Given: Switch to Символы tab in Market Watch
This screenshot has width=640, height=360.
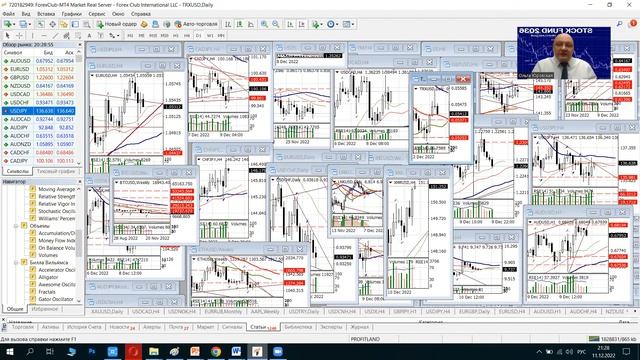Looking at the screenshot, I should point(18,171).
